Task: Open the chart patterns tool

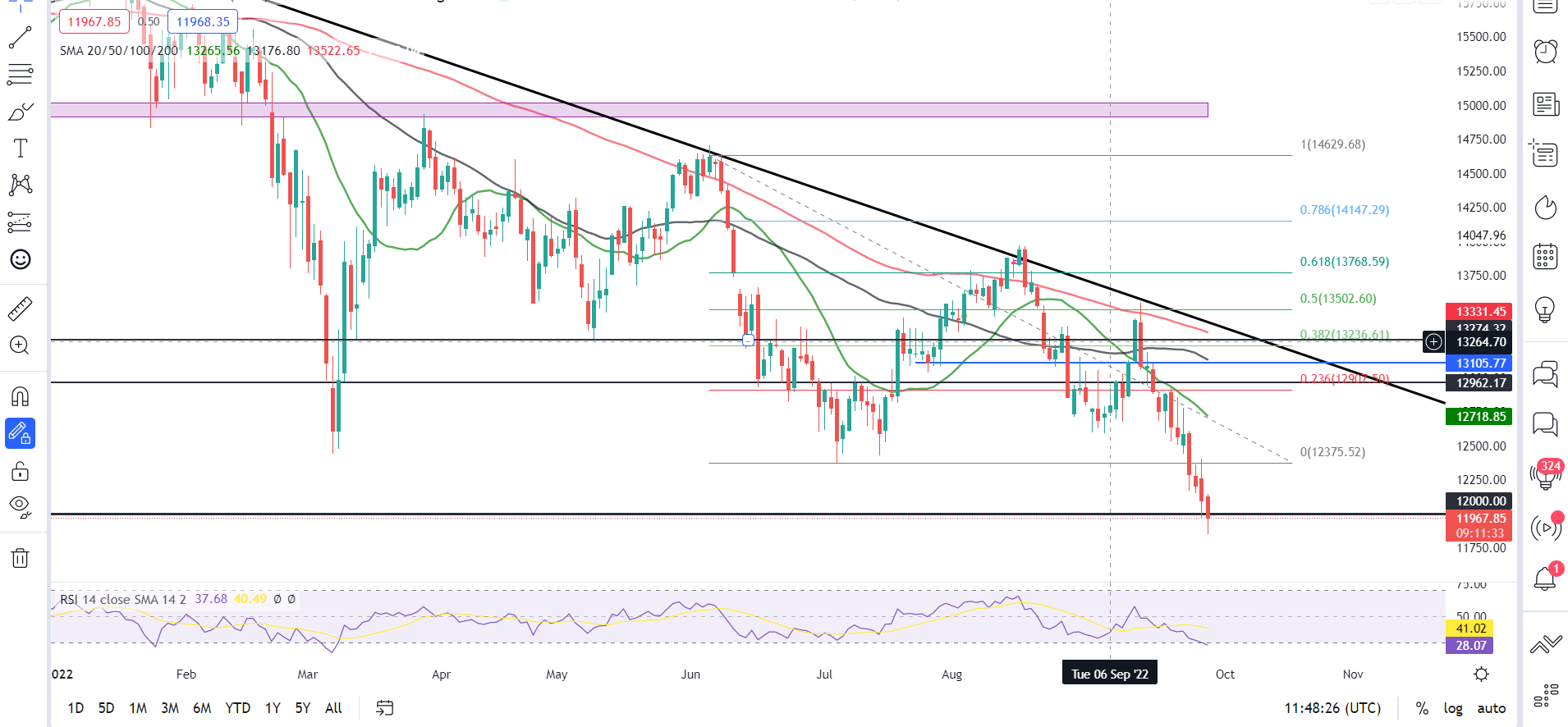Action: point(21,185)
